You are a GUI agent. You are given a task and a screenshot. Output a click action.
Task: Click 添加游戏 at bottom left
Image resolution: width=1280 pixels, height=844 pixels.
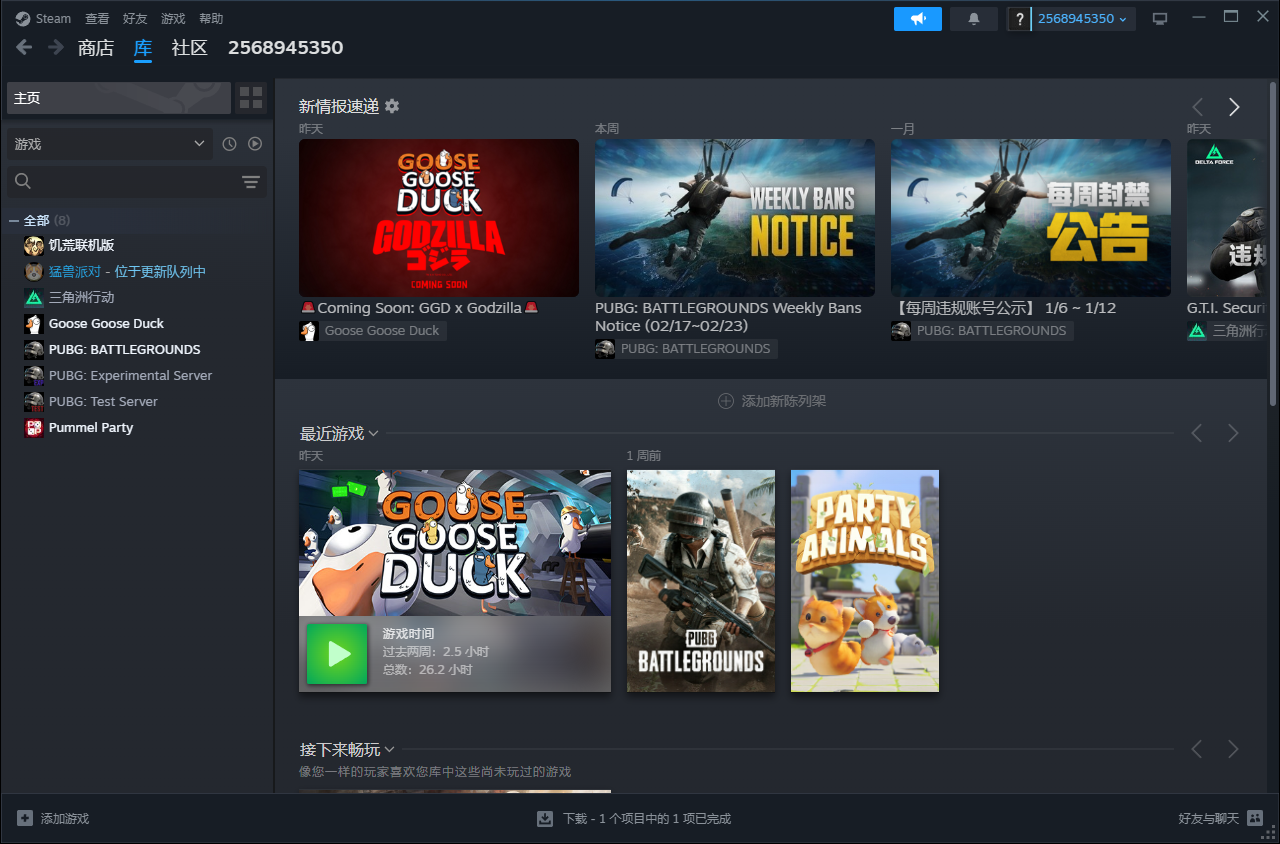[65, 818]
